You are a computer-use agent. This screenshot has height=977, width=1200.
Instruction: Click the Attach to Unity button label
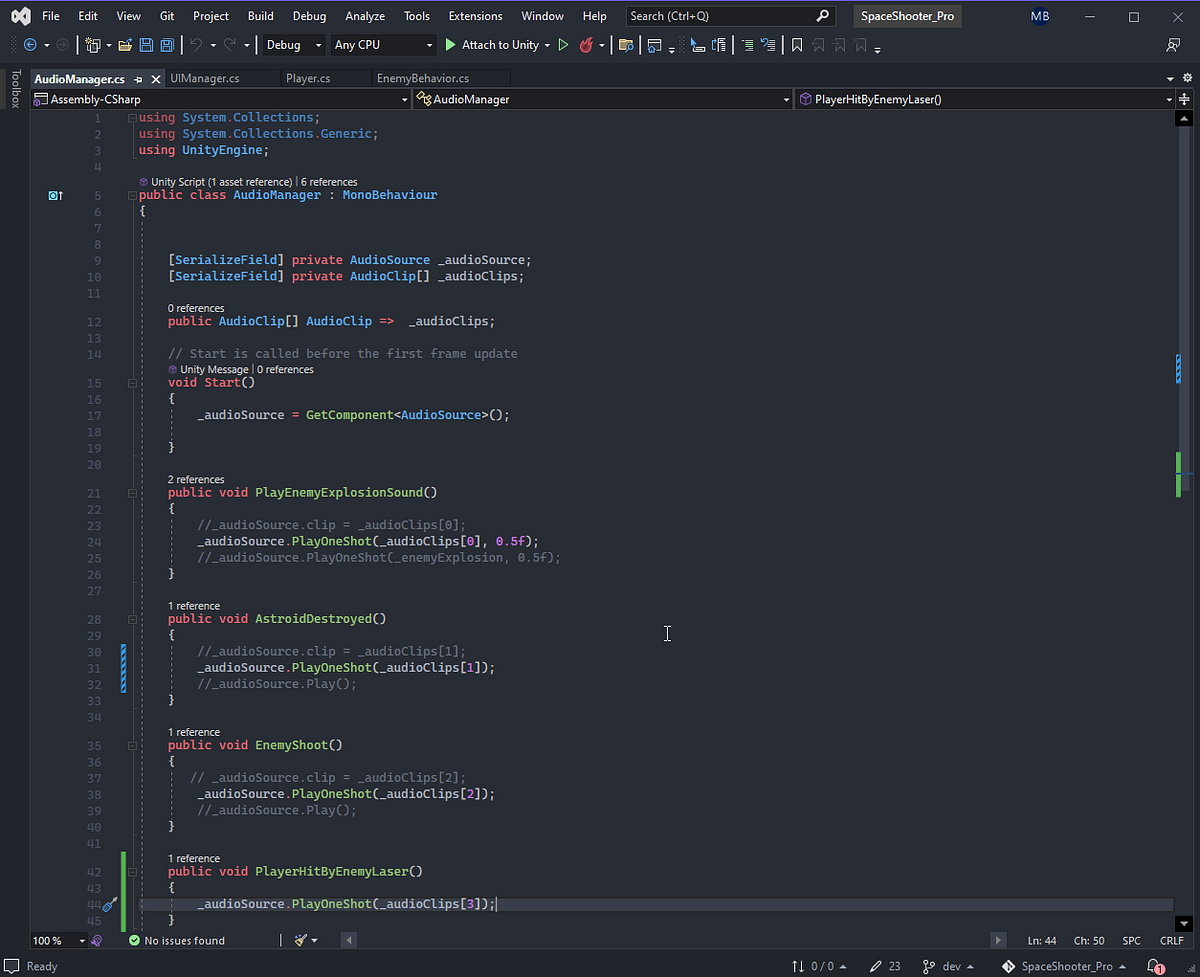500,45
